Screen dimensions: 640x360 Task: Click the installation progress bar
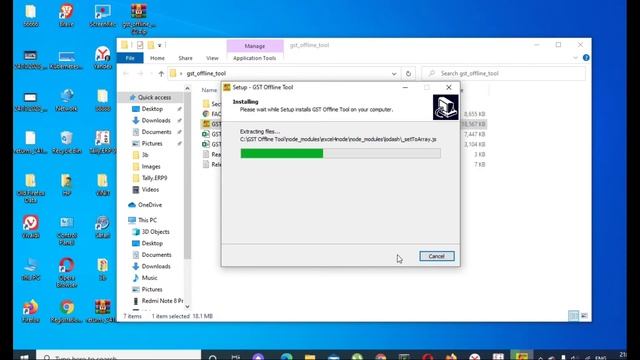tap(340, 153)
